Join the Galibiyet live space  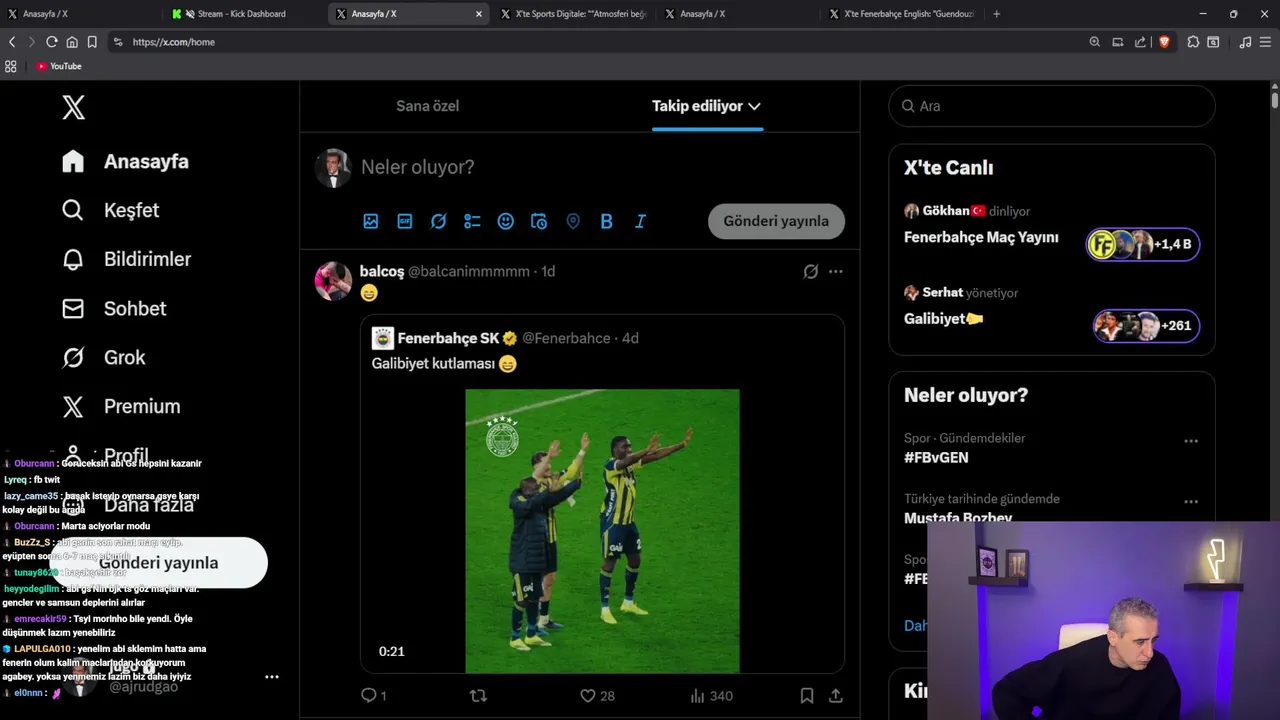pos(944,319)
